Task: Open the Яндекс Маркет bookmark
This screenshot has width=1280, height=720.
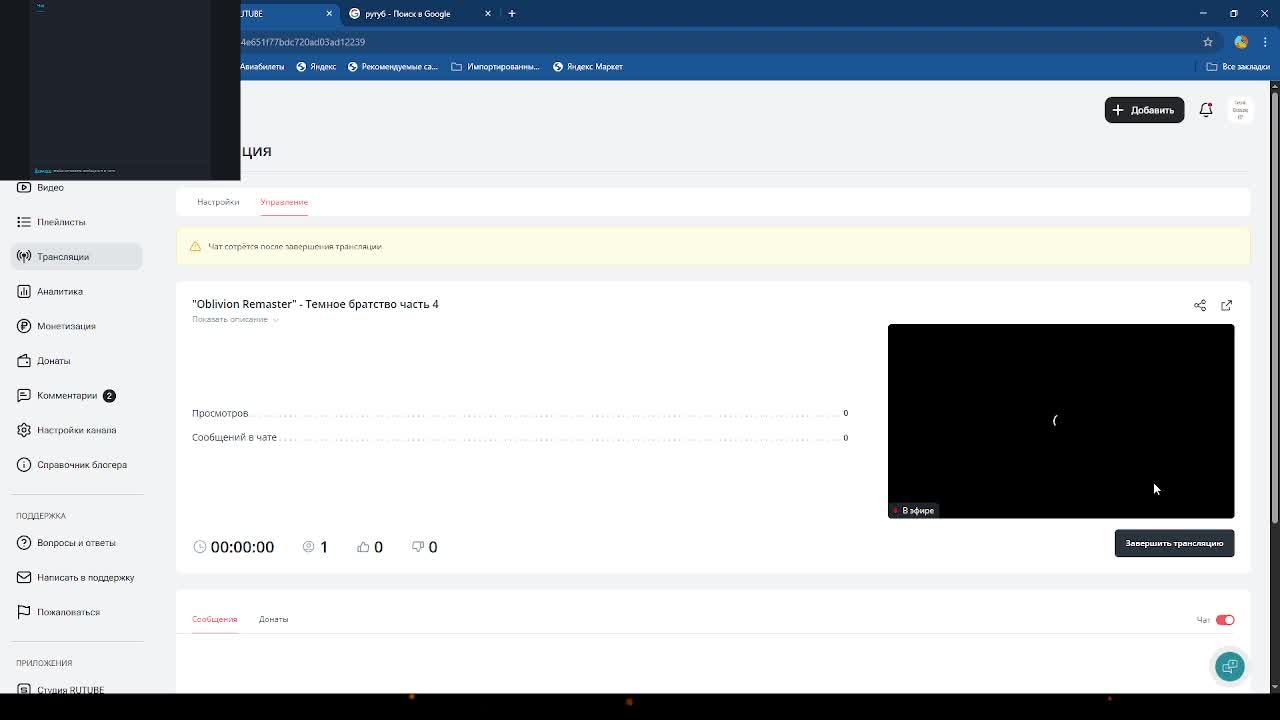Action: point(588,67)
